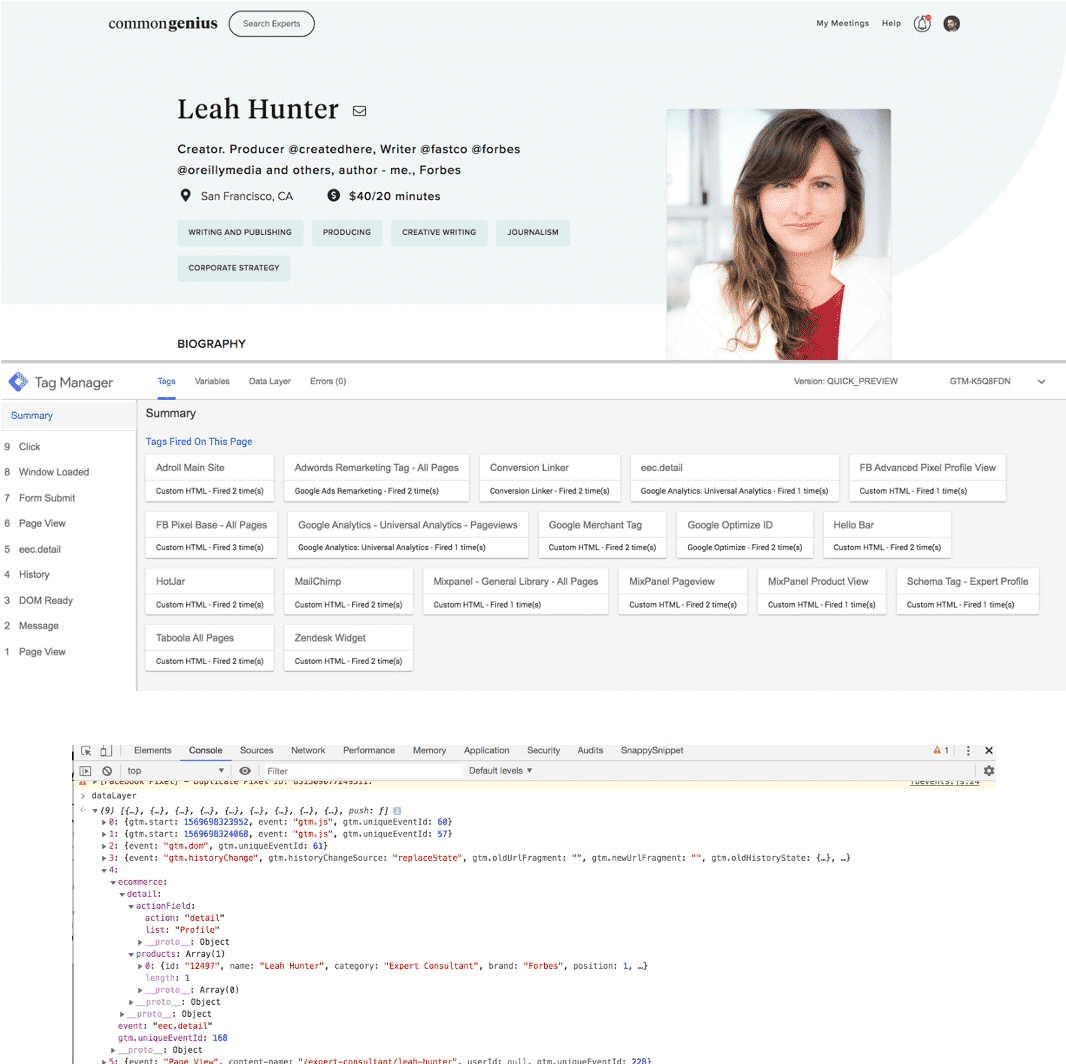Open the Zendesk Widget tag card
1066x1064 pixels.
(x=348, y=649)
